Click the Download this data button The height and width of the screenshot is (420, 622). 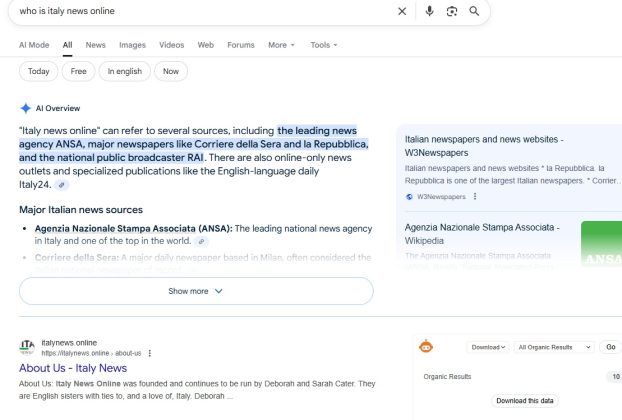[524, 400]
